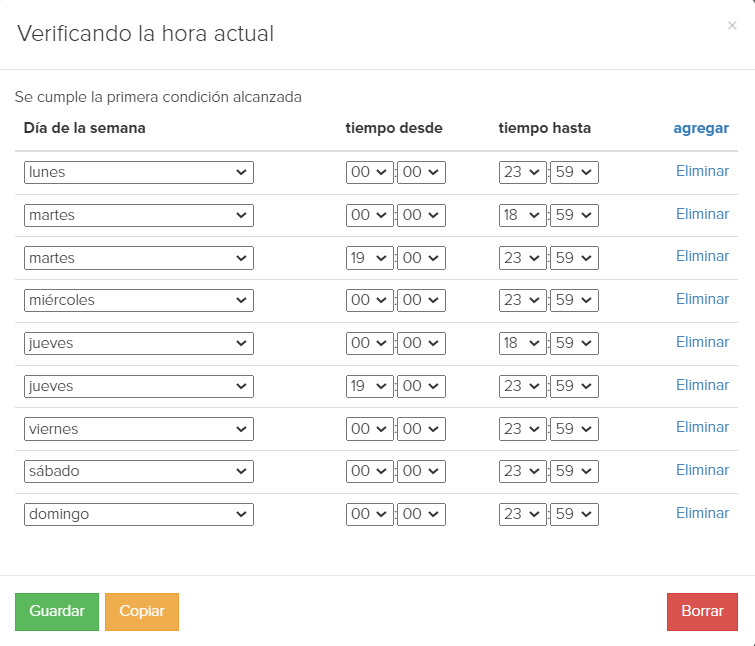The height and width of the screenshot is (646, 755).
Task: Change start hour 19 in second jueves row
Action: coord(369,386)
